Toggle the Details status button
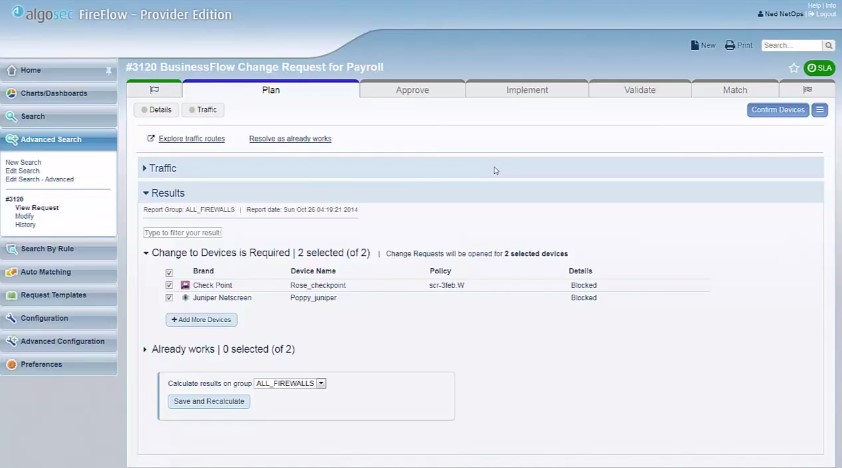The height and width of the screenshot is (468, 842). 156,110
